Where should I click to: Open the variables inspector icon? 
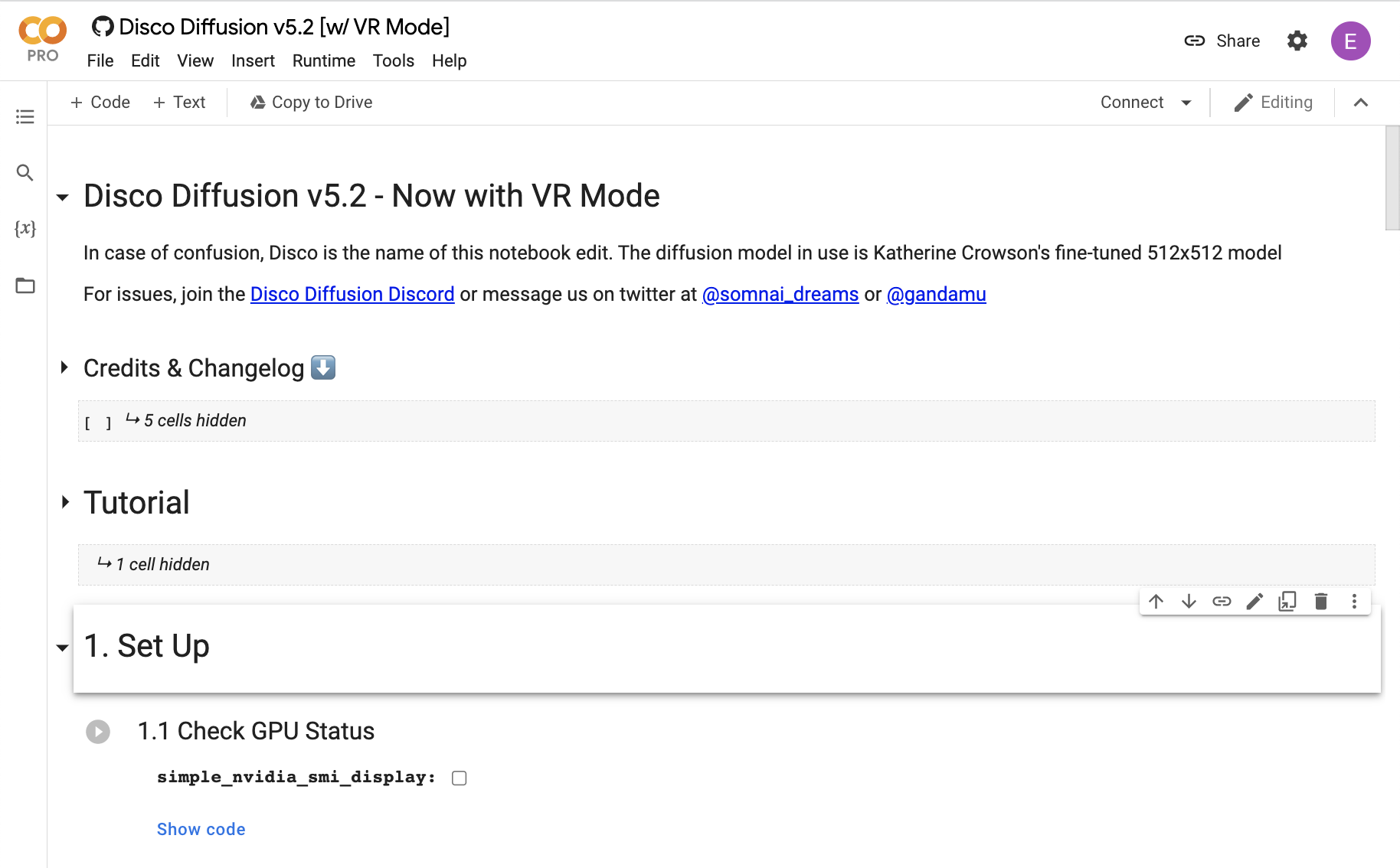point(25,228)
